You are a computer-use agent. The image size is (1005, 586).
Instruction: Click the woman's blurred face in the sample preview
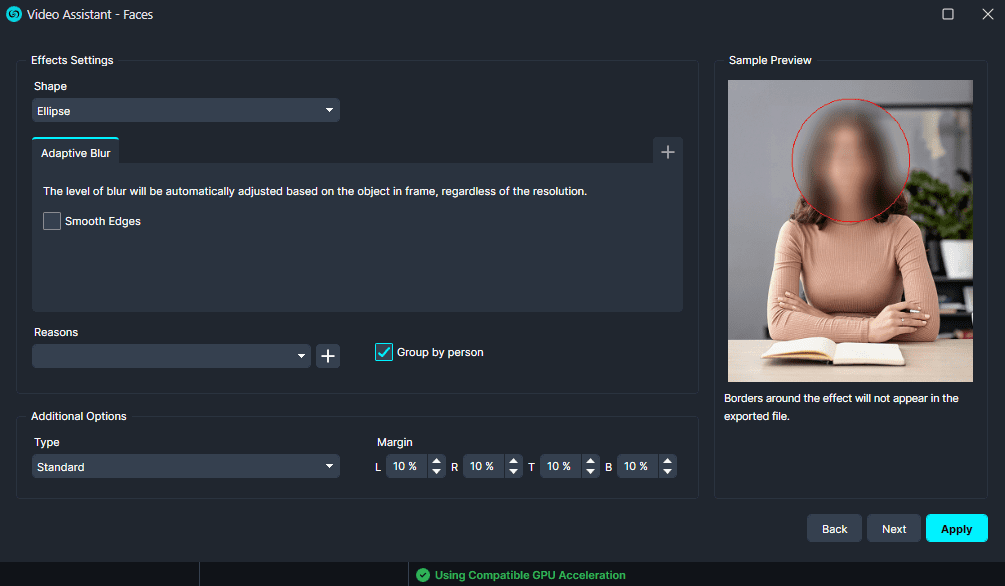(x=849, y=158)
